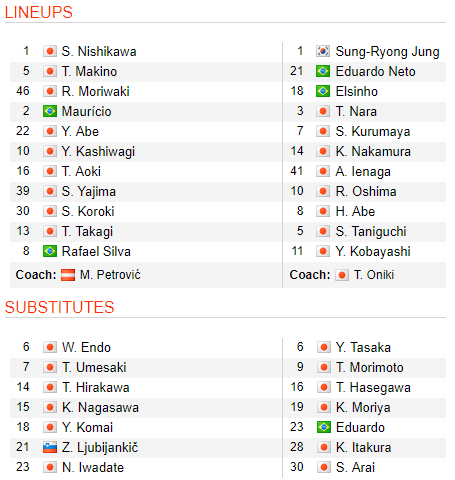455x480 pixels.
Task: Click the Brazil flag next to substitute Eduardo
Action: point(323,427)
